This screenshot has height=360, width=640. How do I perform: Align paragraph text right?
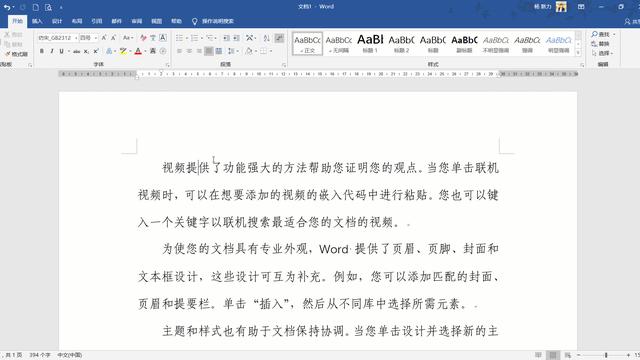pyautogui.click(x=199, y=51)
